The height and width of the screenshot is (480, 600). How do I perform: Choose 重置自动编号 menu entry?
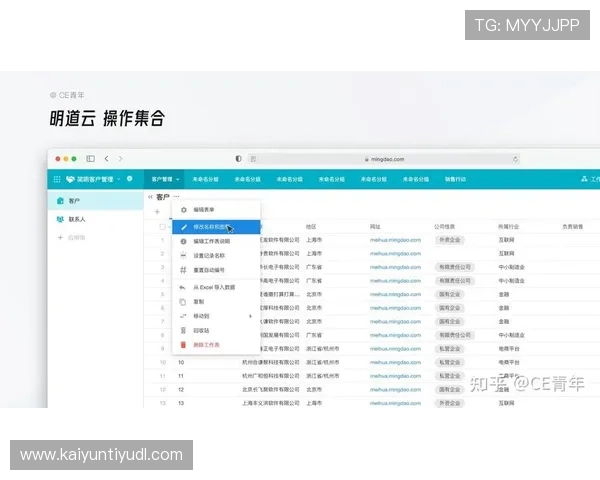click(216, 270)
